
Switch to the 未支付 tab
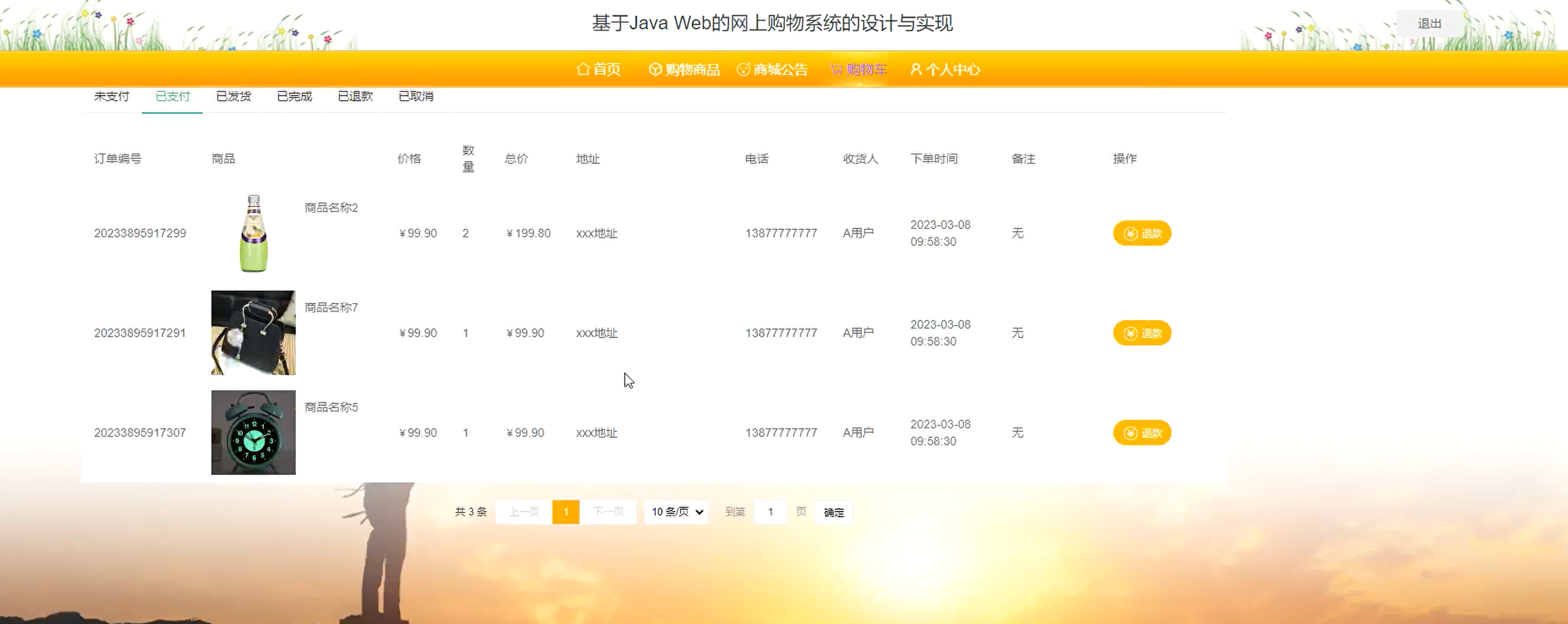tap(111, 96)
